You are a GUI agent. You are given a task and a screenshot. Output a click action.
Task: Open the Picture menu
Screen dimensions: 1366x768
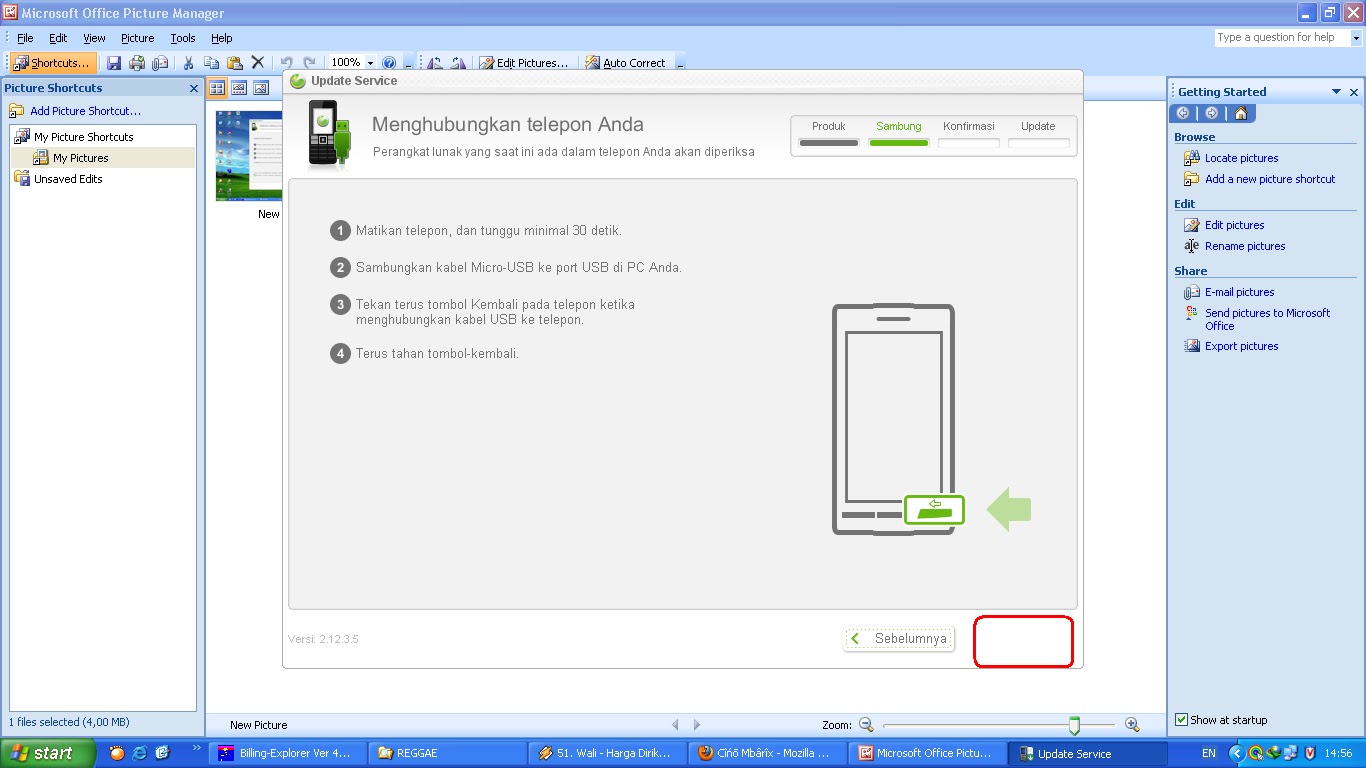tap(138, 38)
